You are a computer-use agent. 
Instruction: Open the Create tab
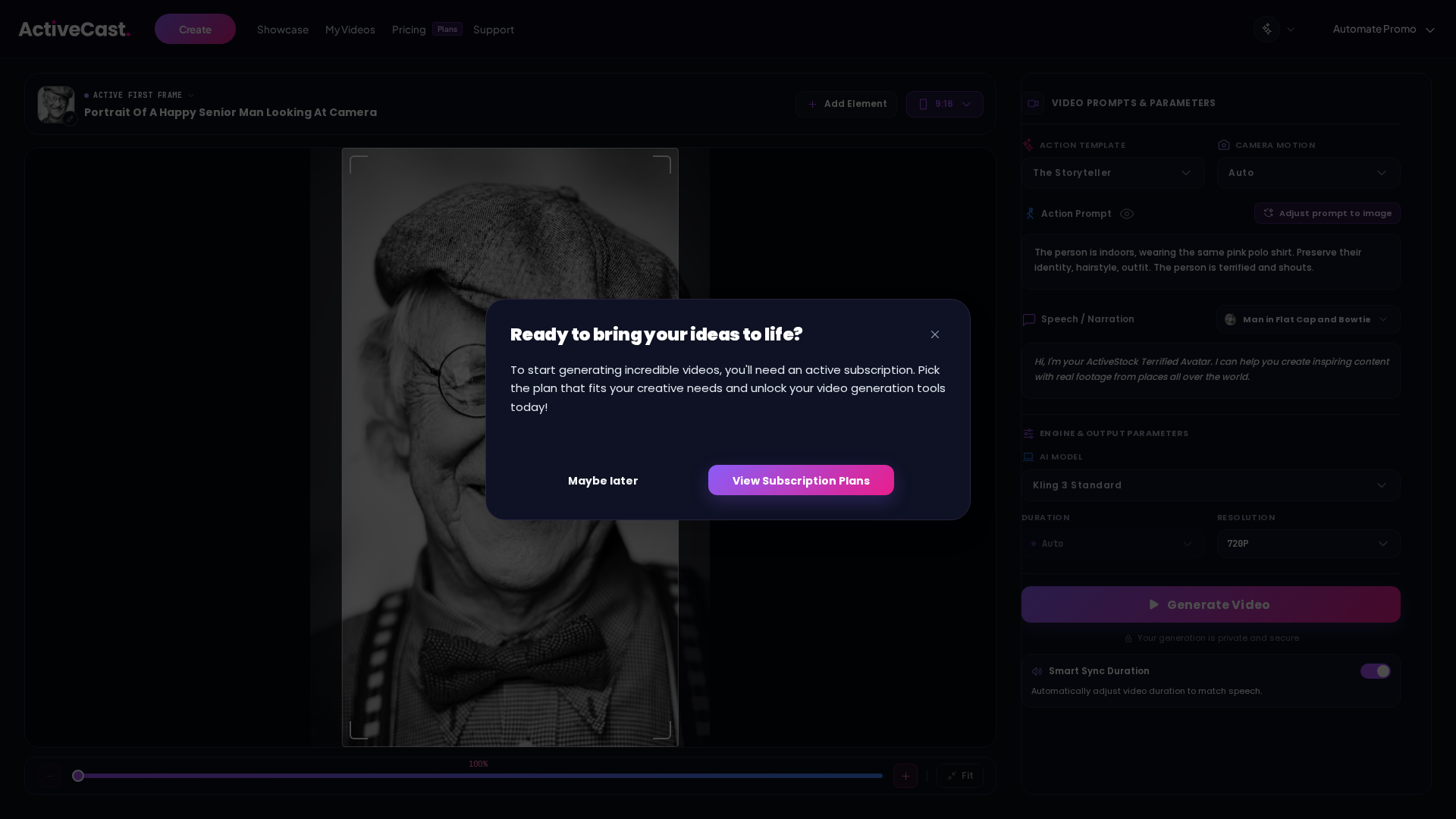click(195, 29)
